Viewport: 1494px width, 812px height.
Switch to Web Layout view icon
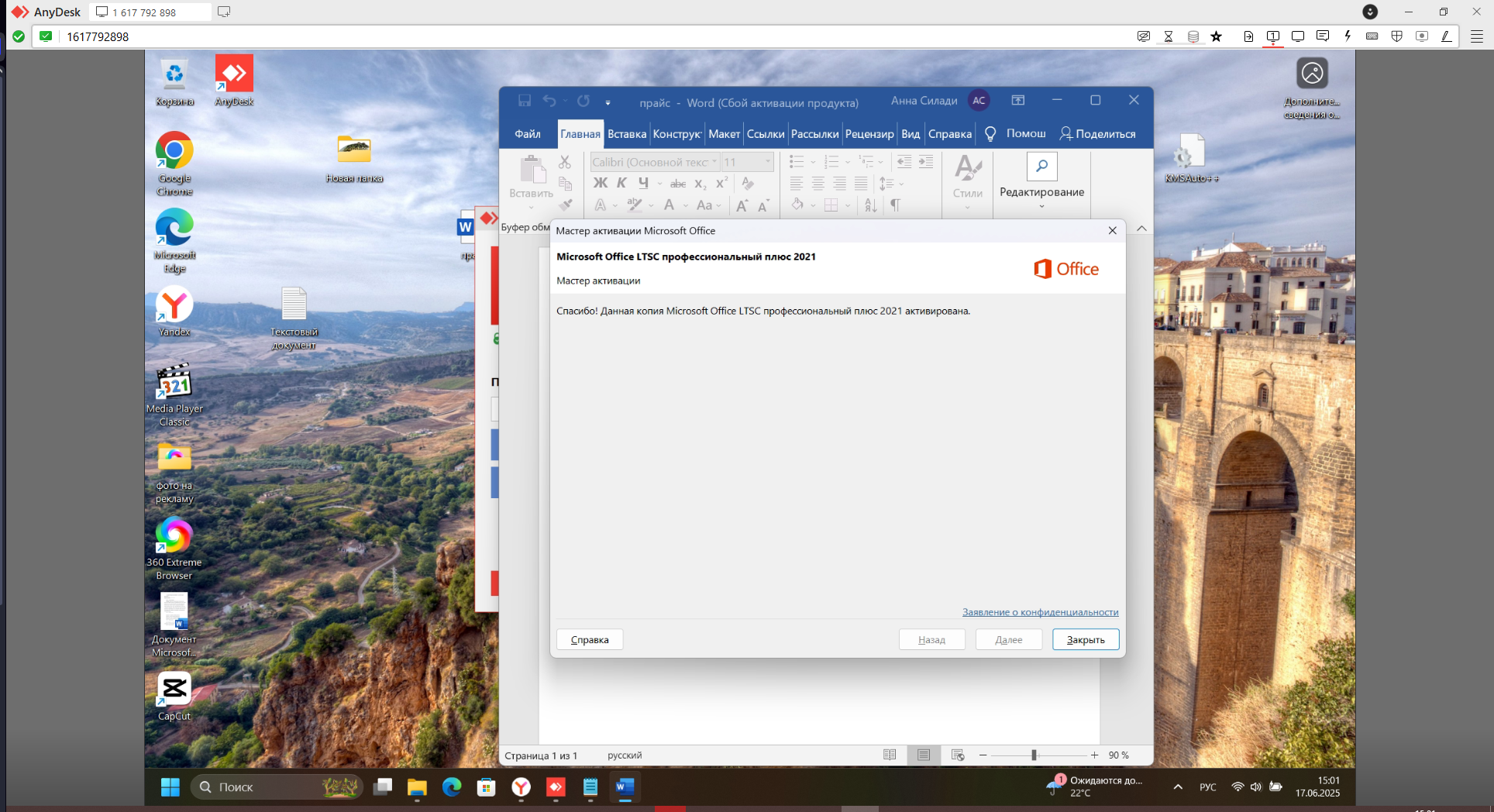958,755
